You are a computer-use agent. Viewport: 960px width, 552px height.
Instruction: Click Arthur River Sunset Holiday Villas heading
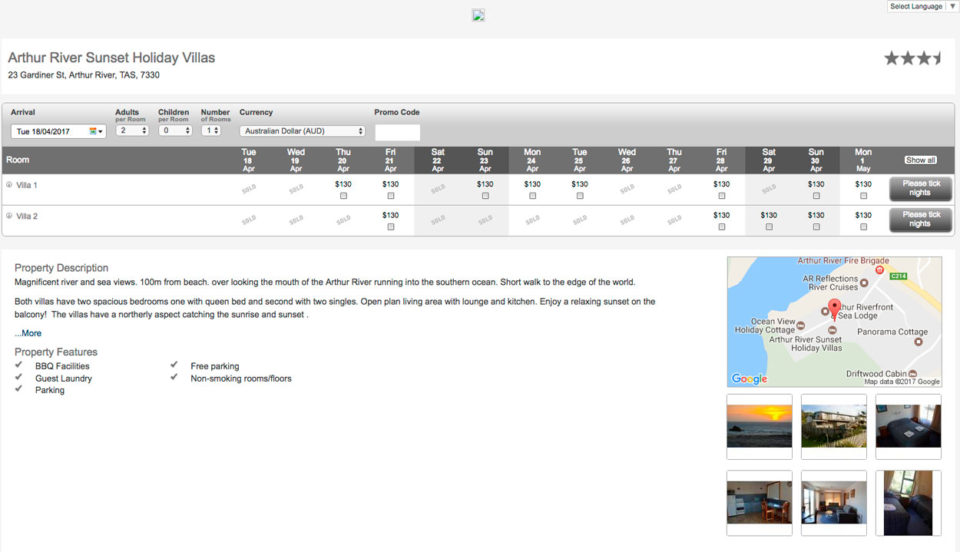pos(111,58)
